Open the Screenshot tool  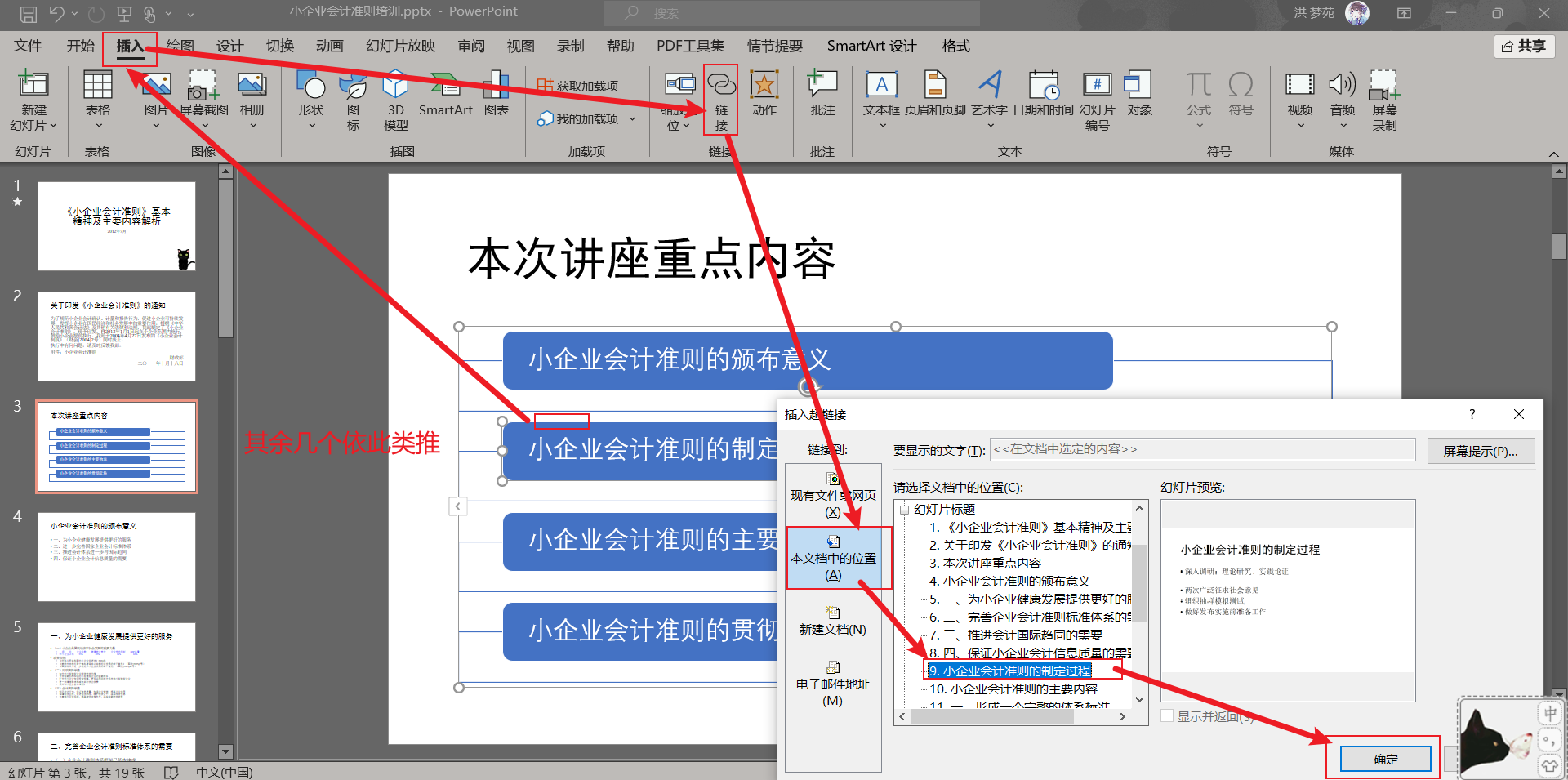203,101
